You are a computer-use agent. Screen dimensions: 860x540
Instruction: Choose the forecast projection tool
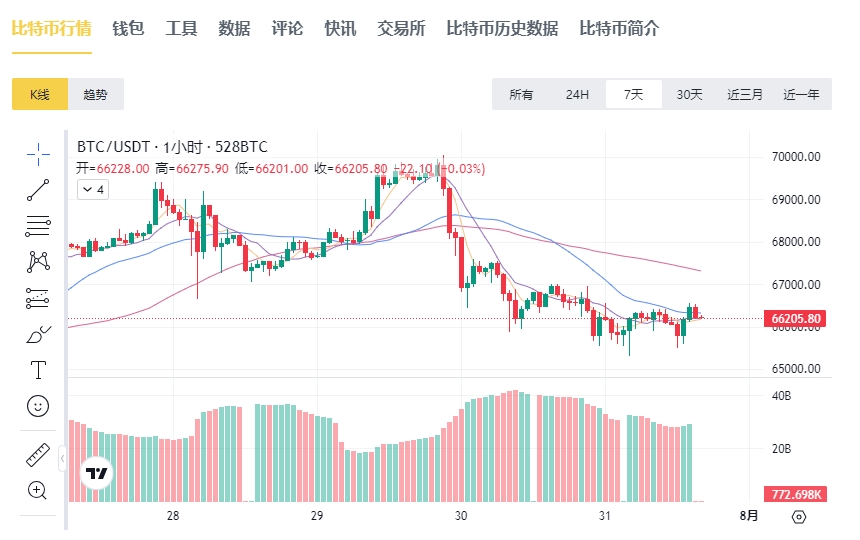click(38, 298)
